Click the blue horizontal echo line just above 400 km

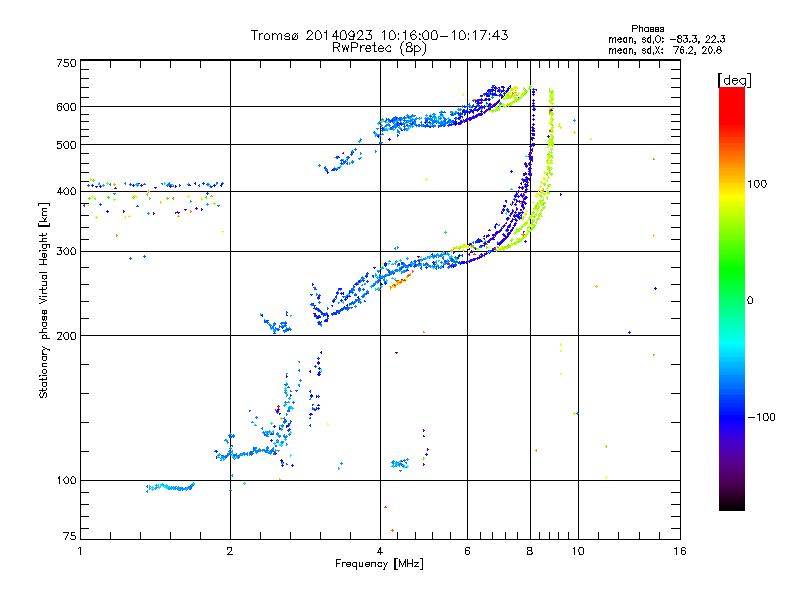click(156, 185)
